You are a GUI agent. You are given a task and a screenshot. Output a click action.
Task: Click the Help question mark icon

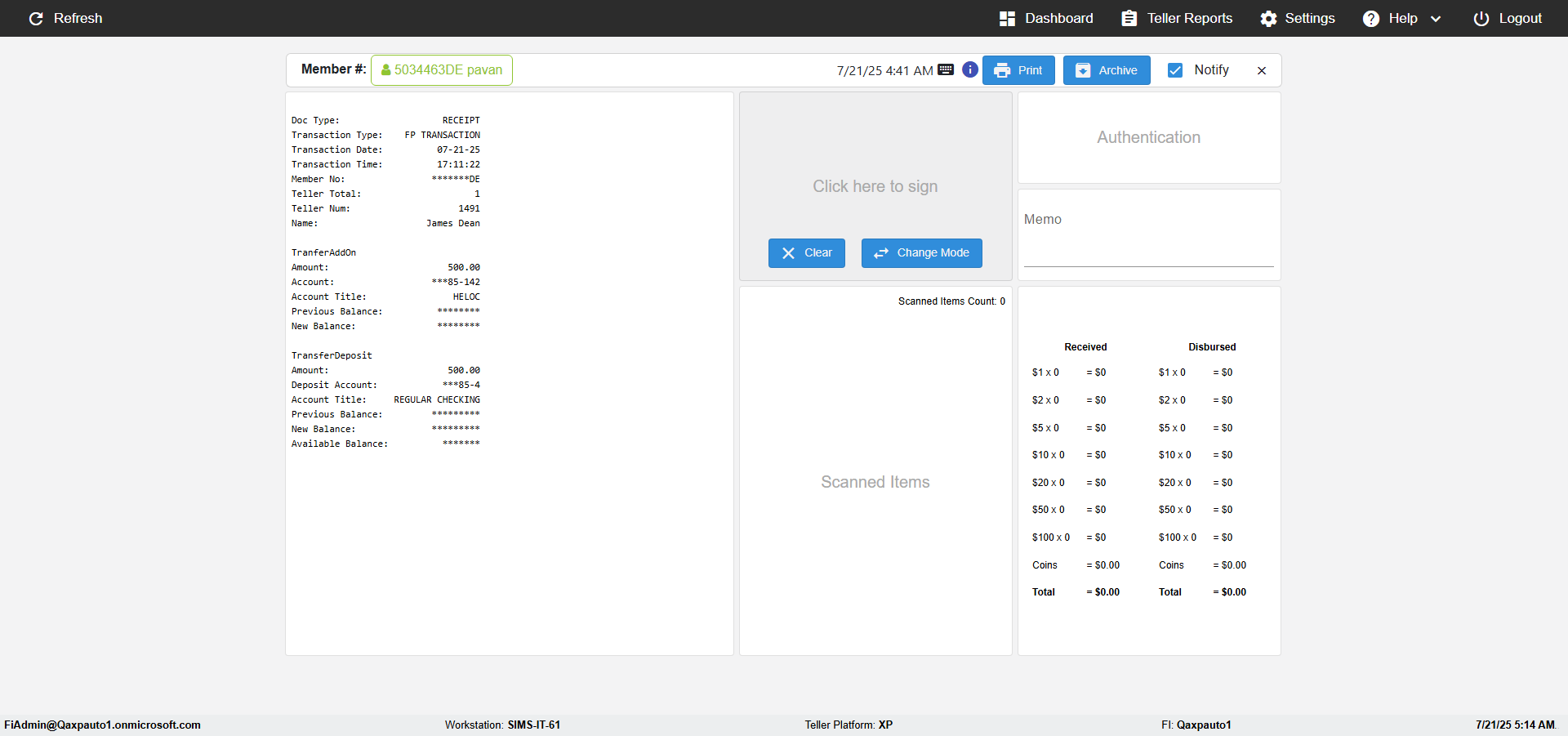(1371, 19)
